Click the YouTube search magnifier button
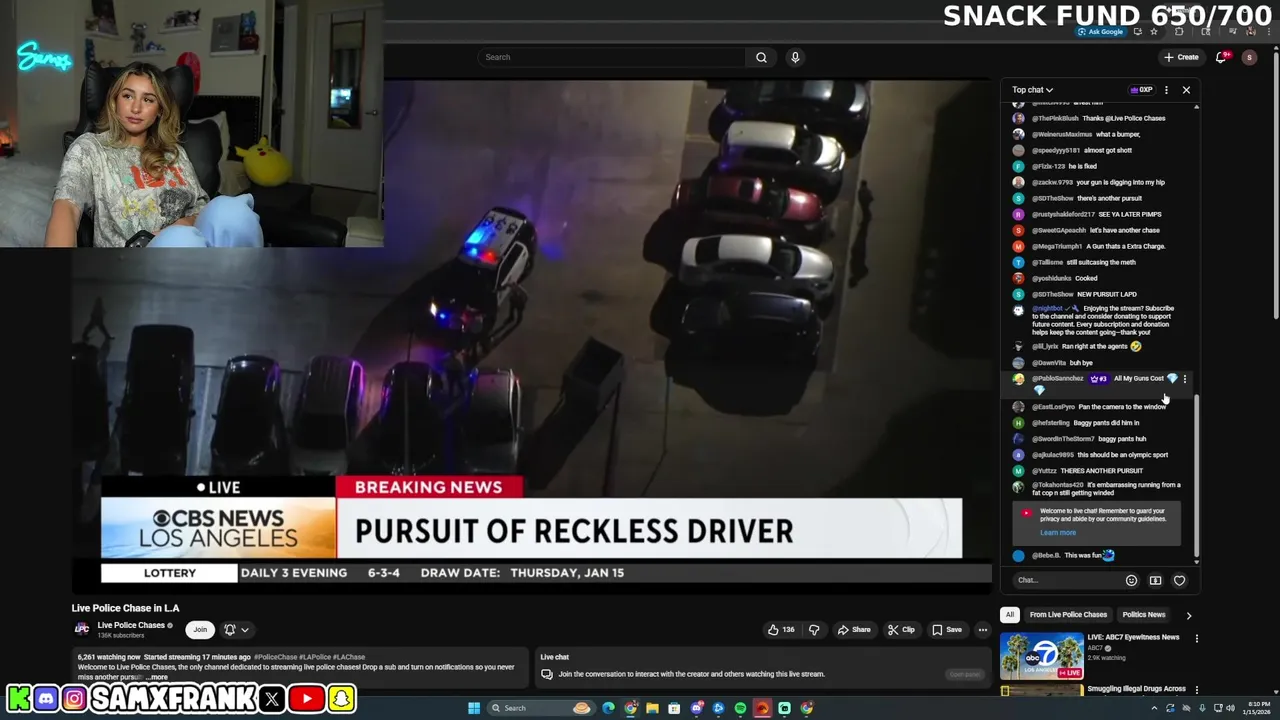Image resolution: width=1280 pixels, height=720 pixels. point(761,57)
